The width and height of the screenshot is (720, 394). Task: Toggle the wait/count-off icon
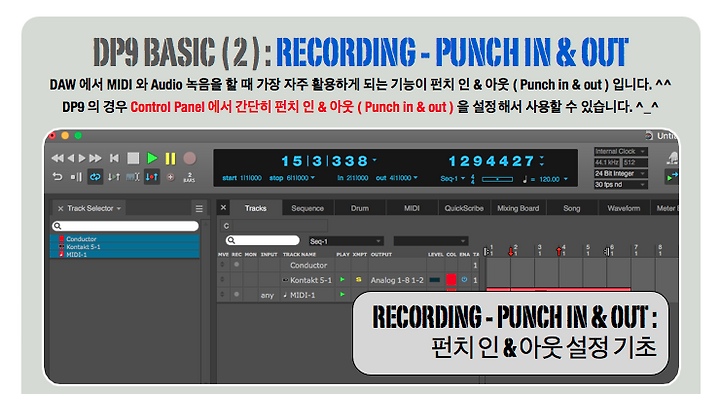pyautogui.click(x=76, y=177)
